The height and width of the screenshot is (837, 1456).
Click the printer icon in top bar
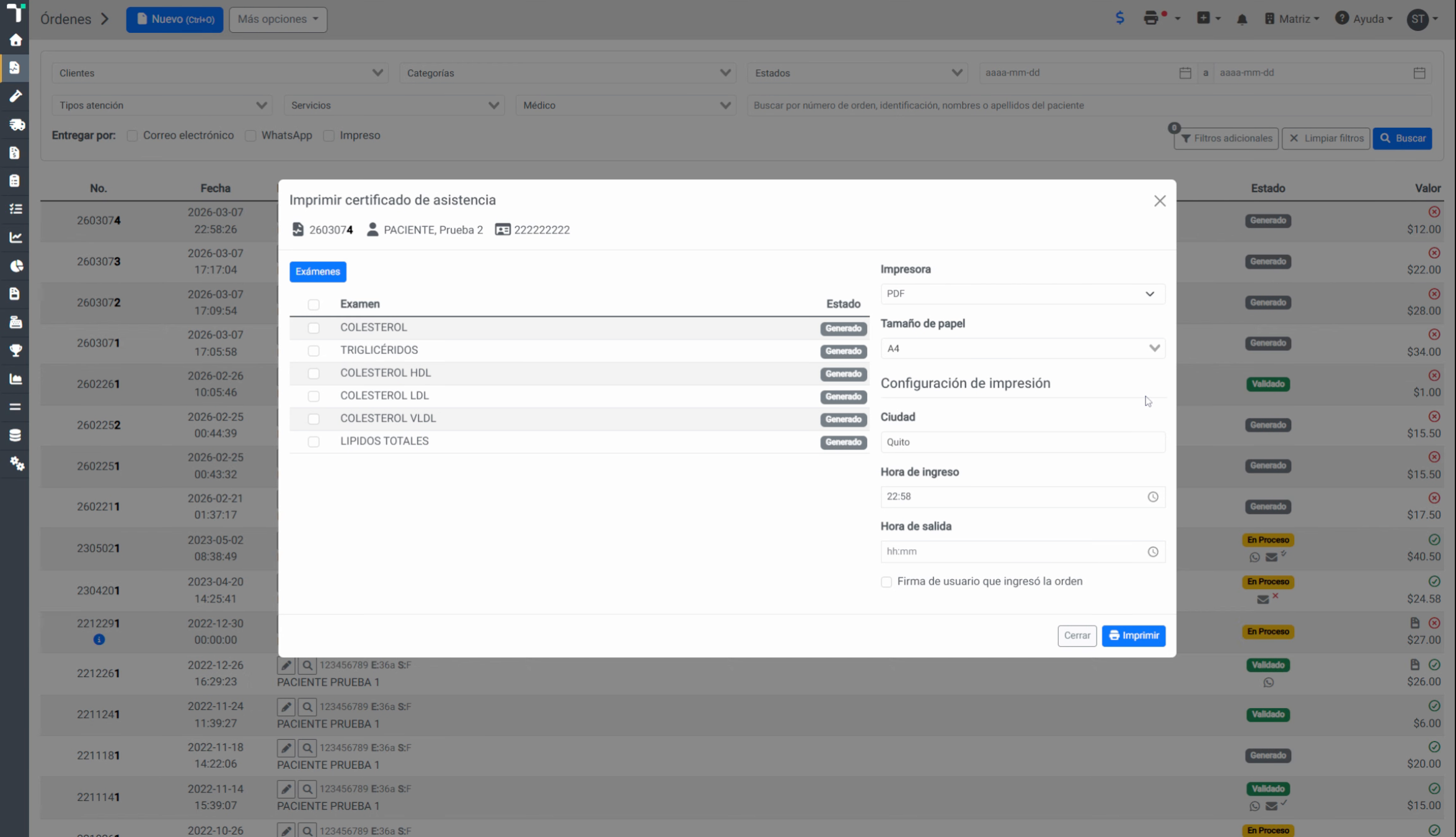pyautogui.click(x=1151, y=19)
